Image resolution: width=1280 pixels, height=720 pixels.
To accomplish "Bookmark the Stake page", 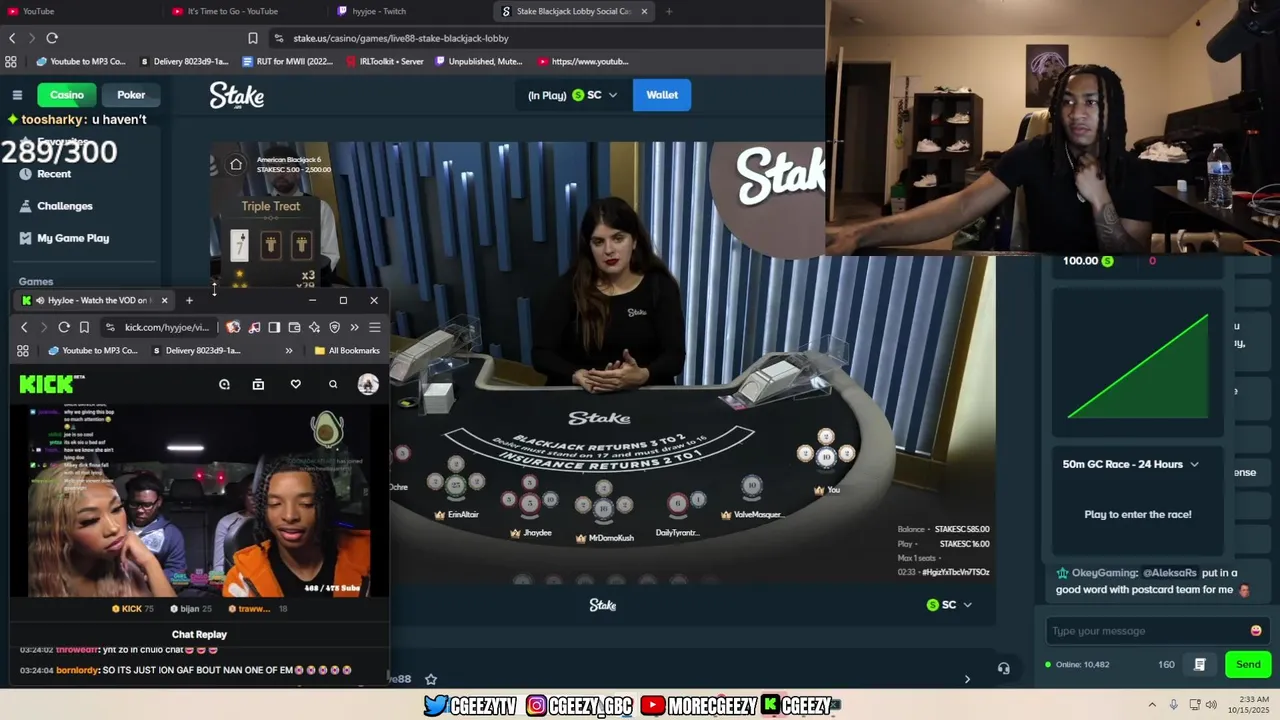I will coord(253,38).
